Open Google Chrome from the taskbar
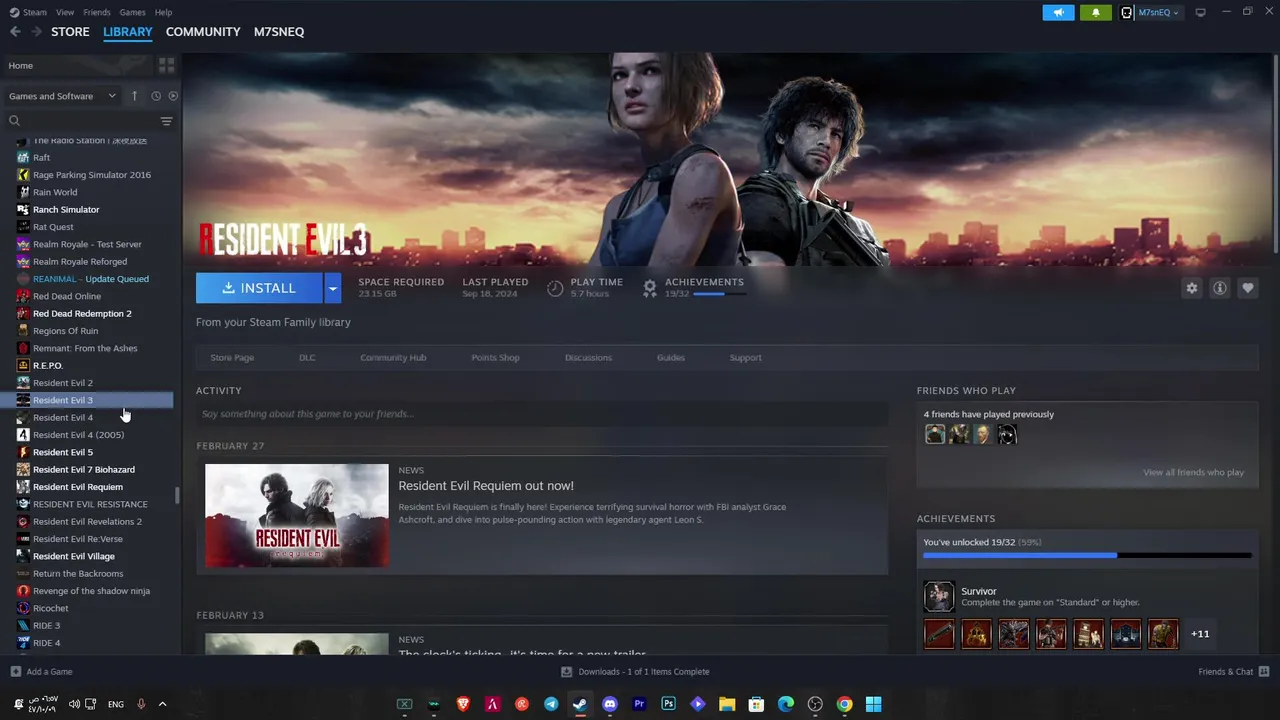The height and width of the screenshot is (720, 1280). click(x=844, y=704)
